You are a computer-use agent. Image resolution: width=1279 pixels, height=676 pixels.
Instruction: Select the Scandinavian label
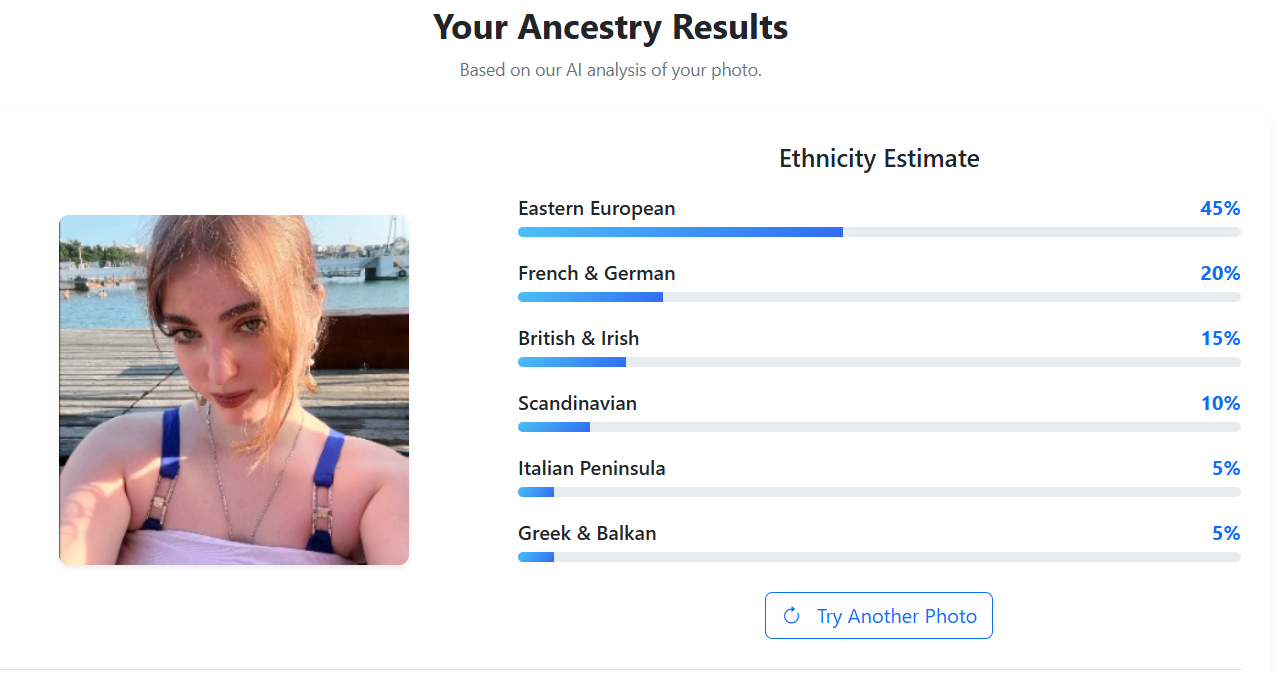pos(577,403)
